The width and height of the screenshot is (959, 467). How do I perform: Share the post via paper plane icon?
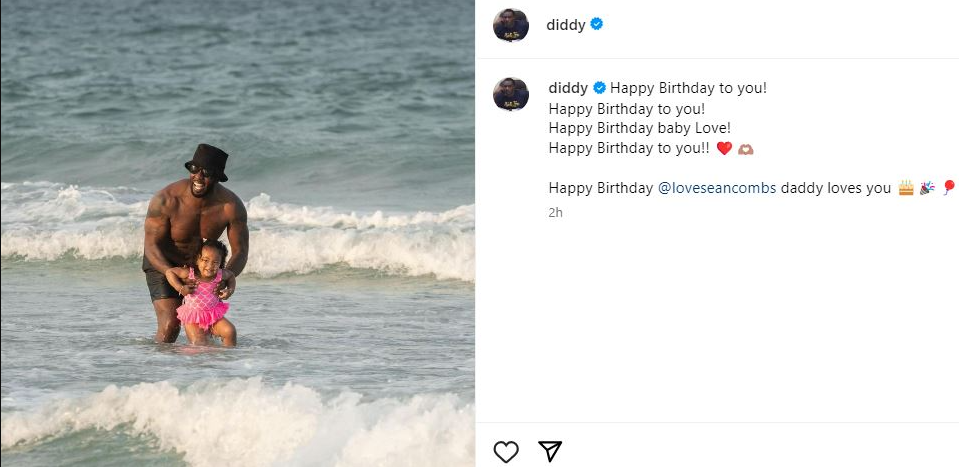550,452
